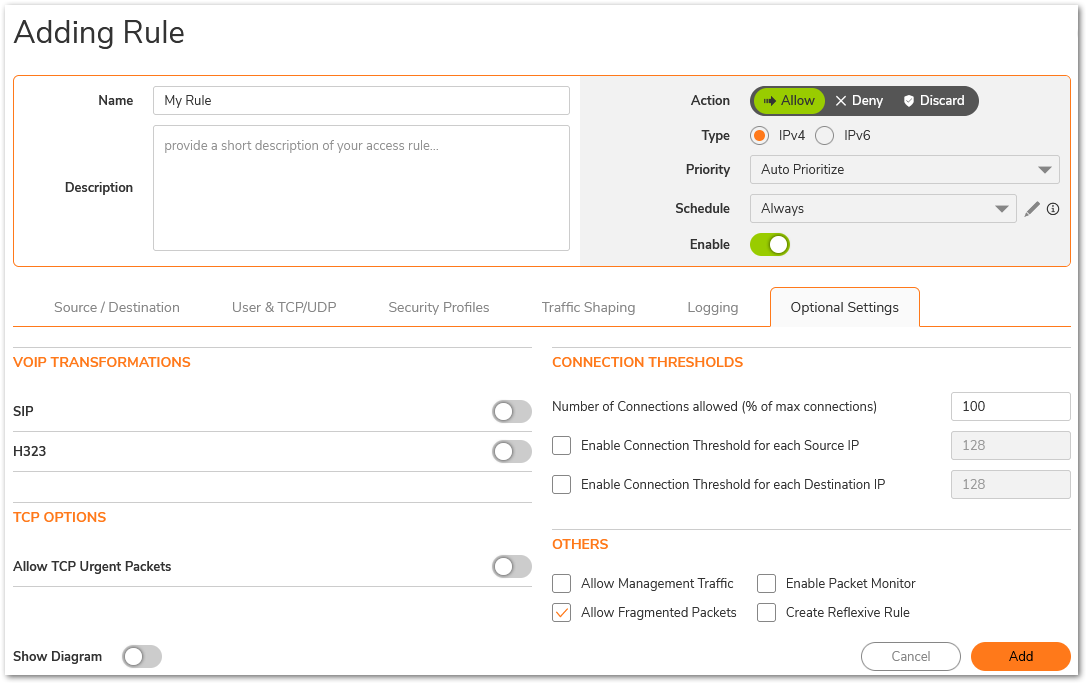Click the VOIP TRANSFORMATIONS heading
This screenshot has width=1087, height=684.
pos(102,362)
